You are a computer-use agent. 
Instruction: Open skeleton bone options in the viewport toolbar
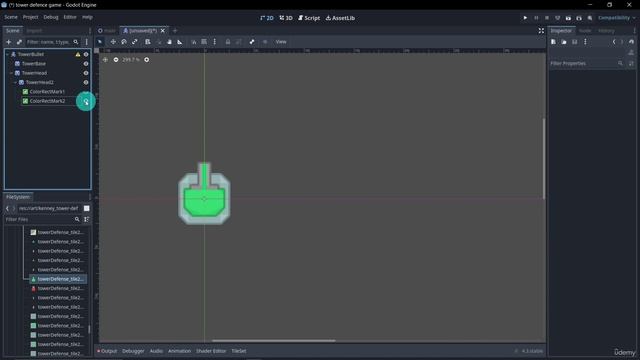coord(252,42)
